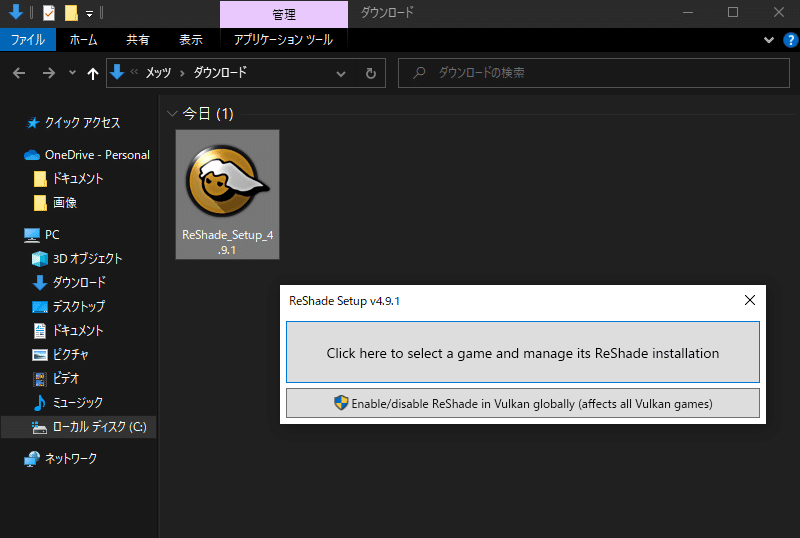This screenshot has width=800, height=538.
Task: Go back with the left arrow
Action: coord(19,73)
